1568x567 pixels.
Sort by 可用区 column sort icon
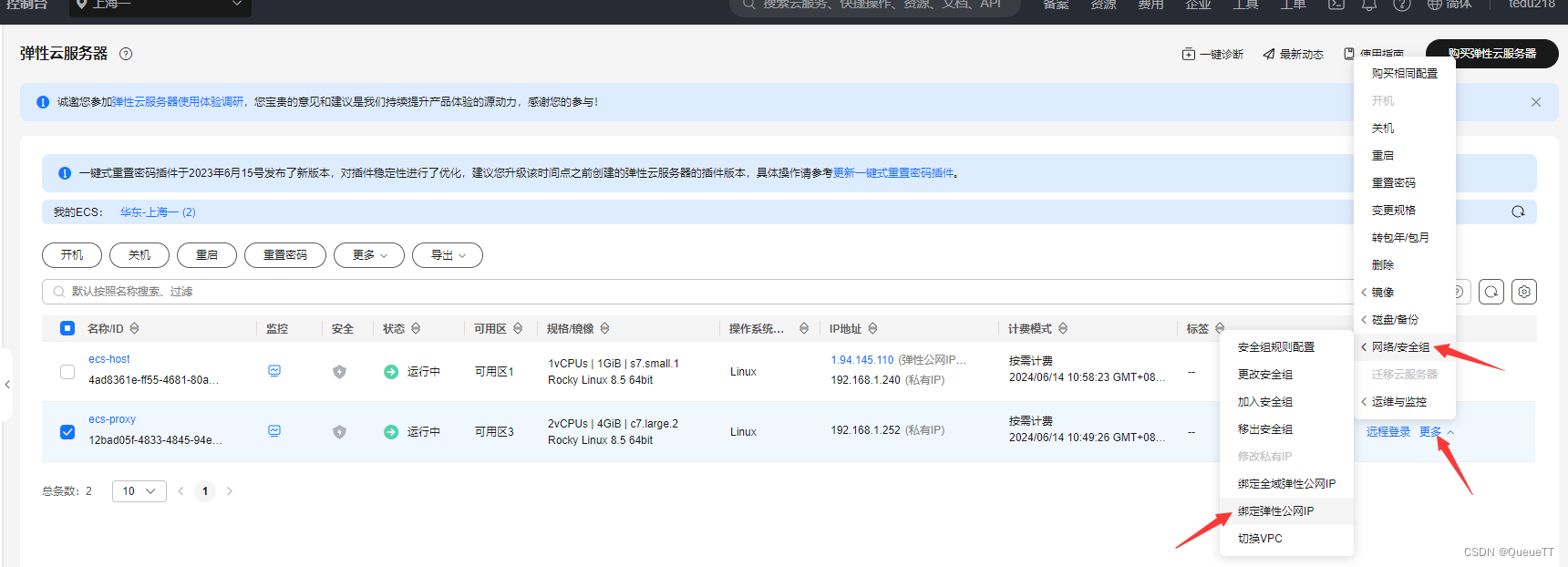(518, 328)
